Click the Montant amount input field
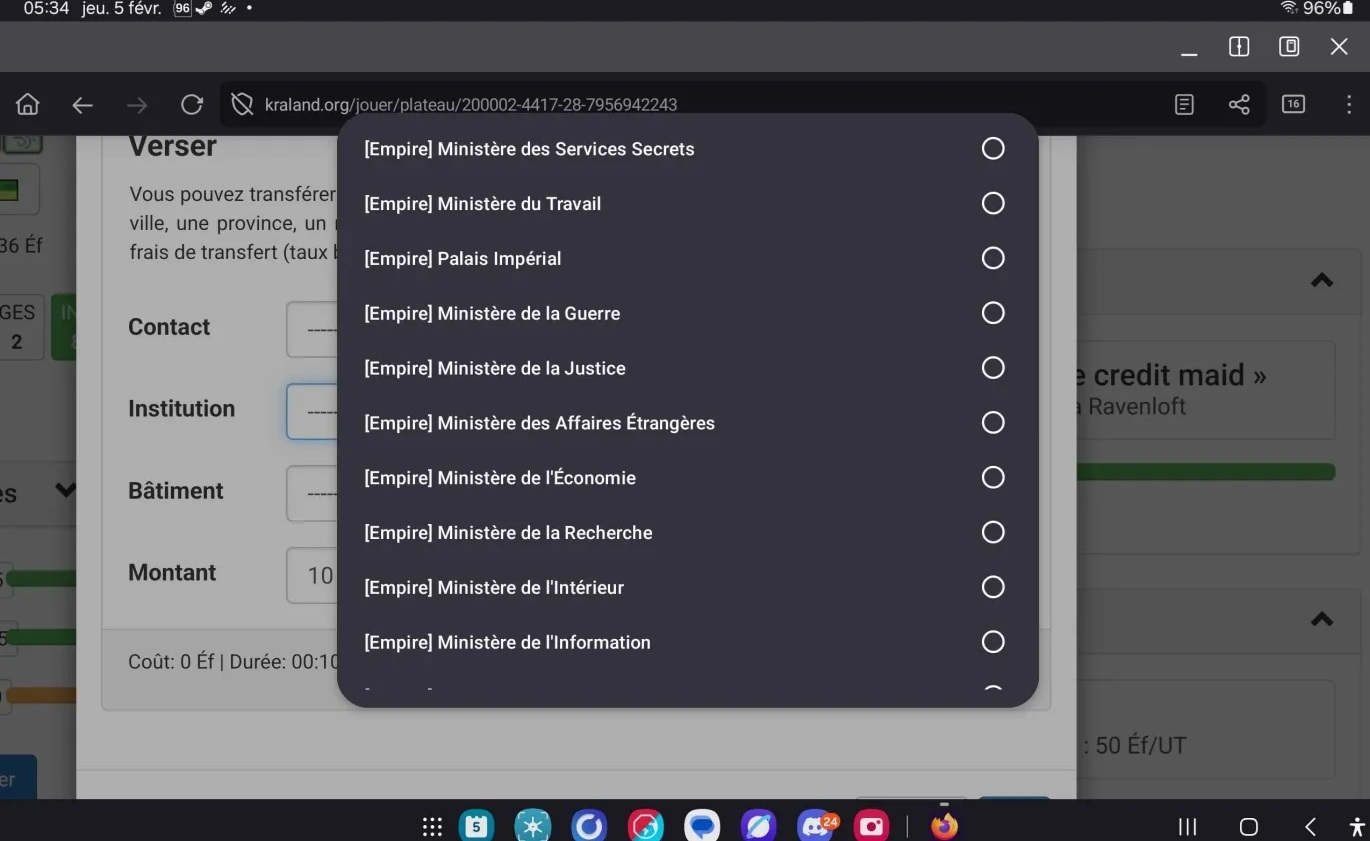Viewport: 1370px width, 841px height. [312, 575]
